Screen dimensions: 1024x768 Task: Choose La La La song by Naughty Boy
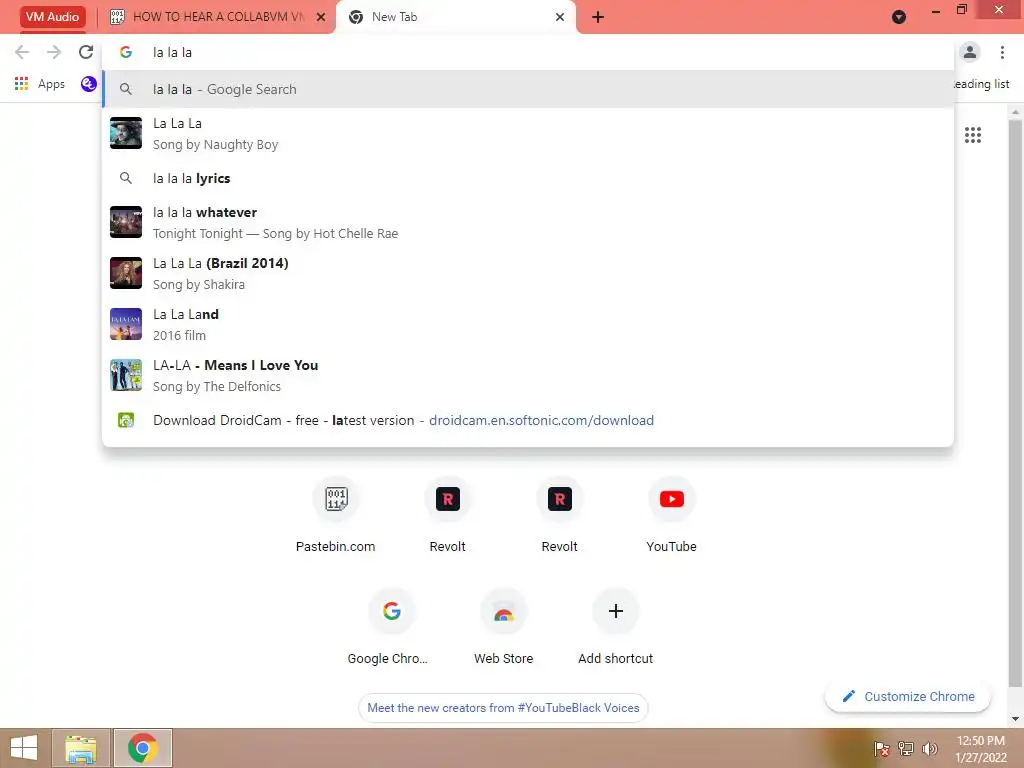coord(528,133)
